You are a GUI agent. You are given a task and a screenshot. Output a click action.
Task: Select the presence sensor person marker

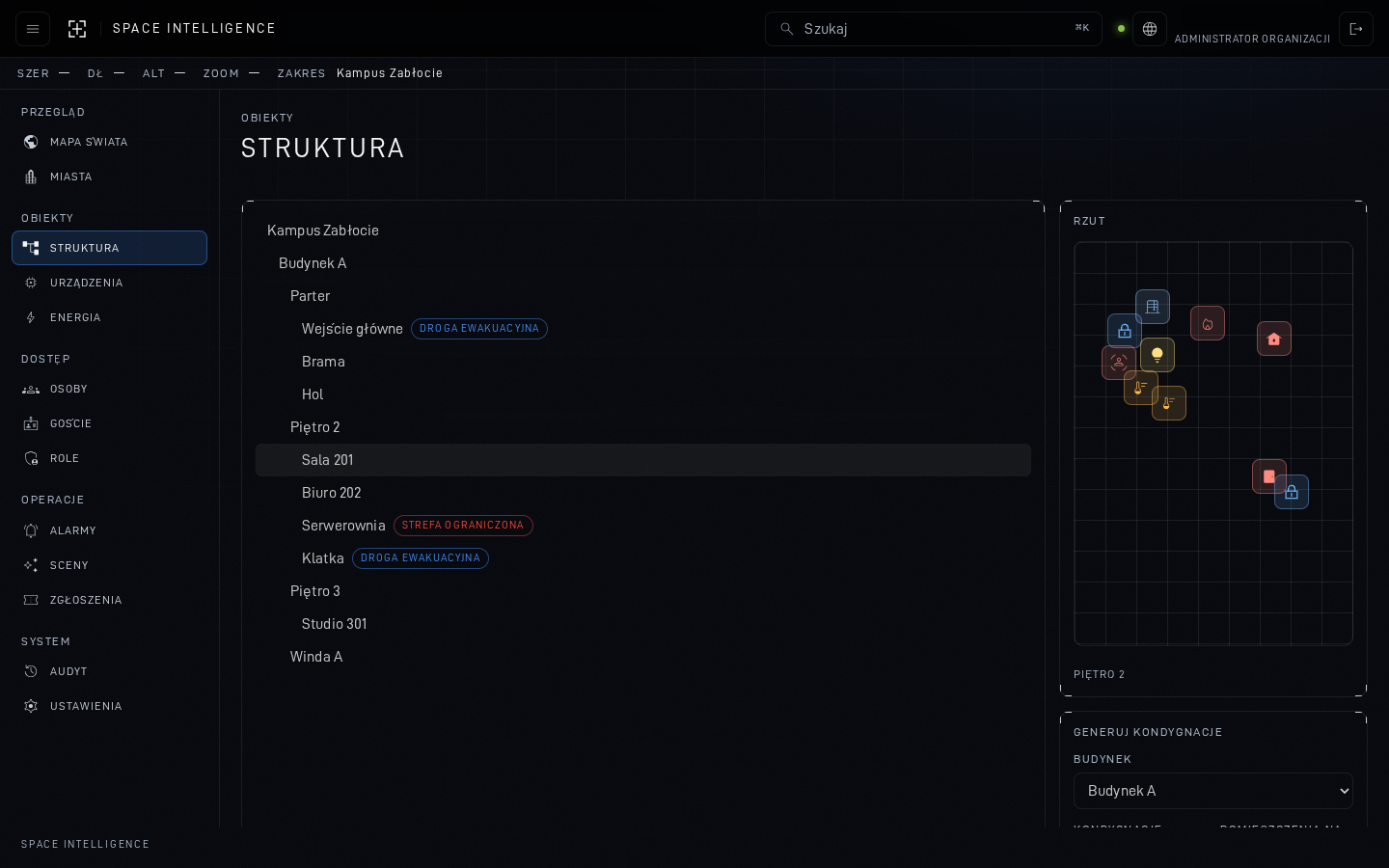click(x=1119, y=363)
